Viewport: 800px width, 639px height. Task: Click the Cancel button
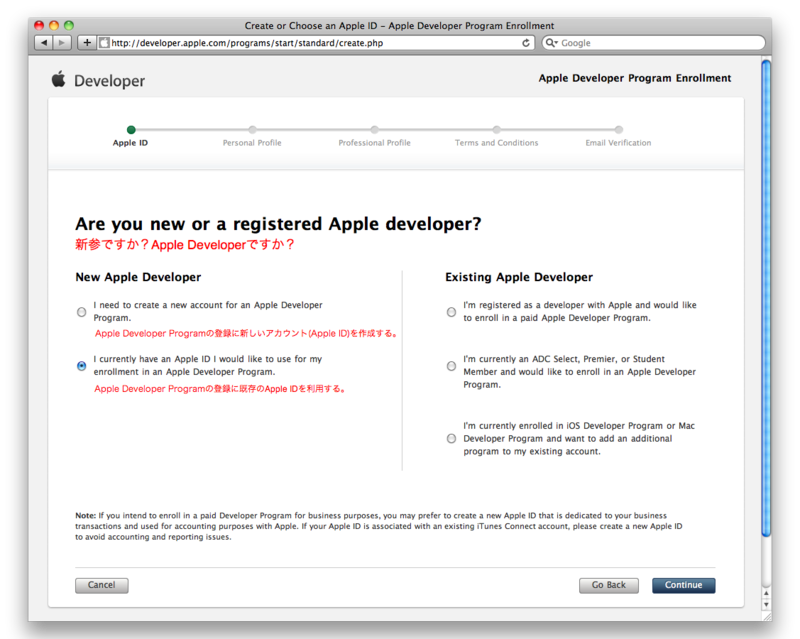tap(102, 585)
